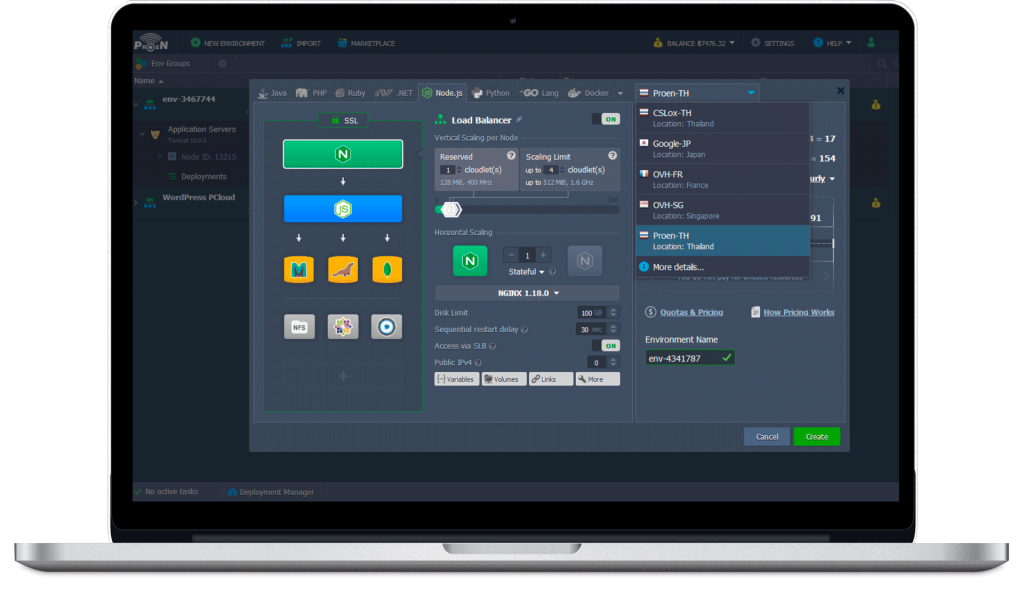
Task: Click New Environment in the top bar
Action: (227, 43)
